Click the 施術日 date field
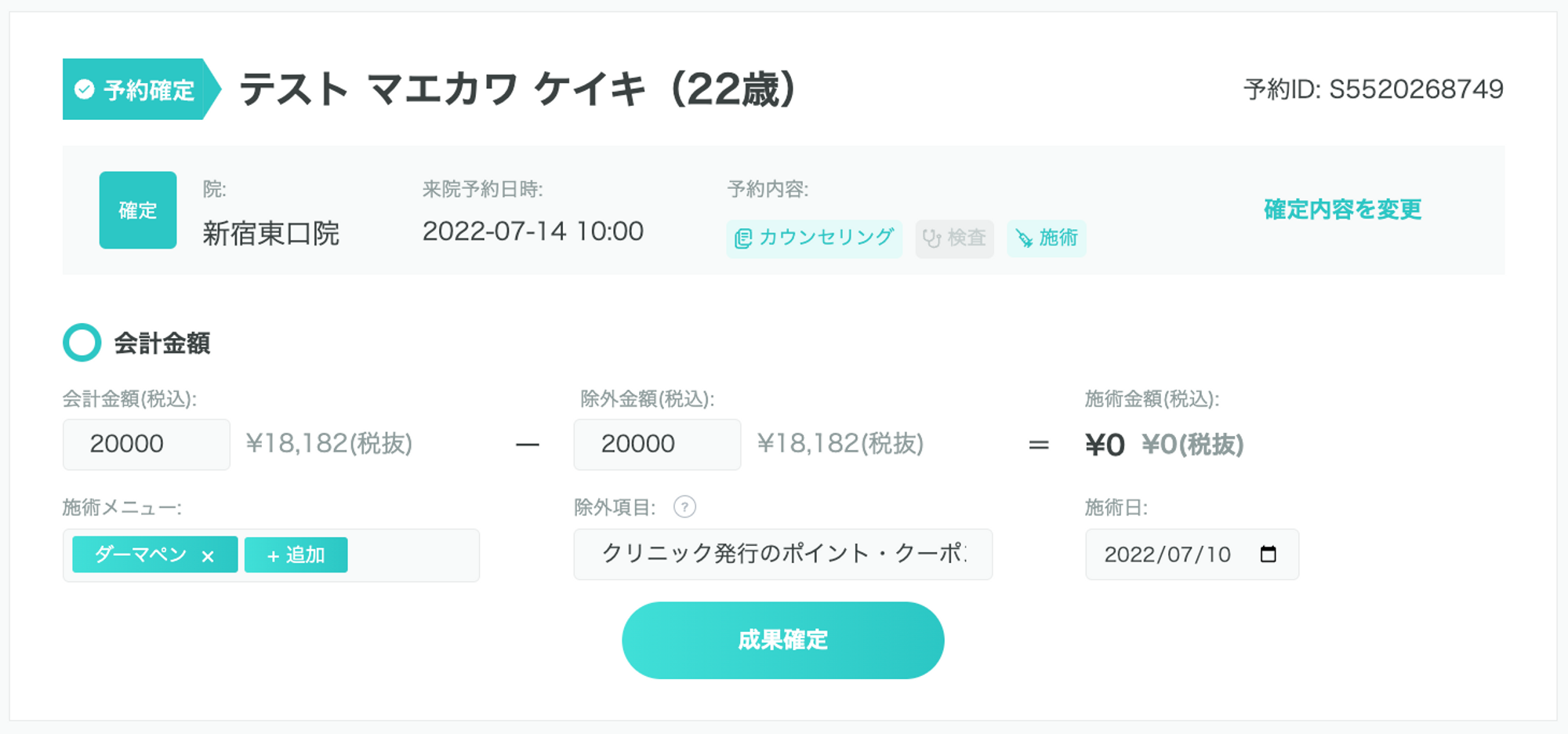This screenshot has height=734, width=1568. pyautogui.click(x=1168, y=554)
